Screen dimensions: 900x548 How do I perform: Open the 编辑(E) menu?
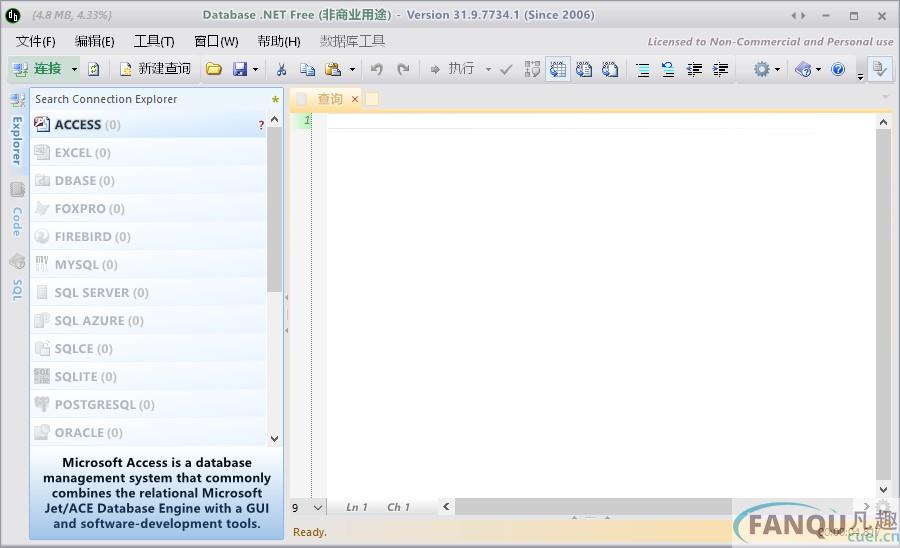click(95, 41)
